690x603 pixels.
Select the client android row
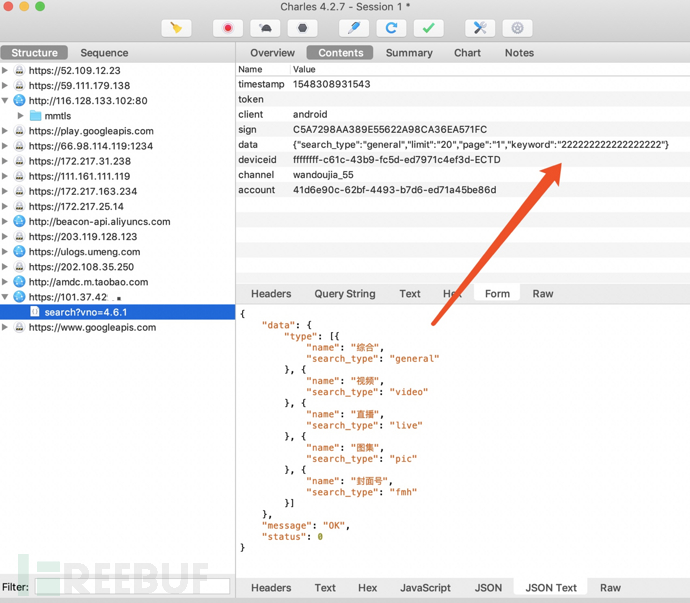coord(463,114)
